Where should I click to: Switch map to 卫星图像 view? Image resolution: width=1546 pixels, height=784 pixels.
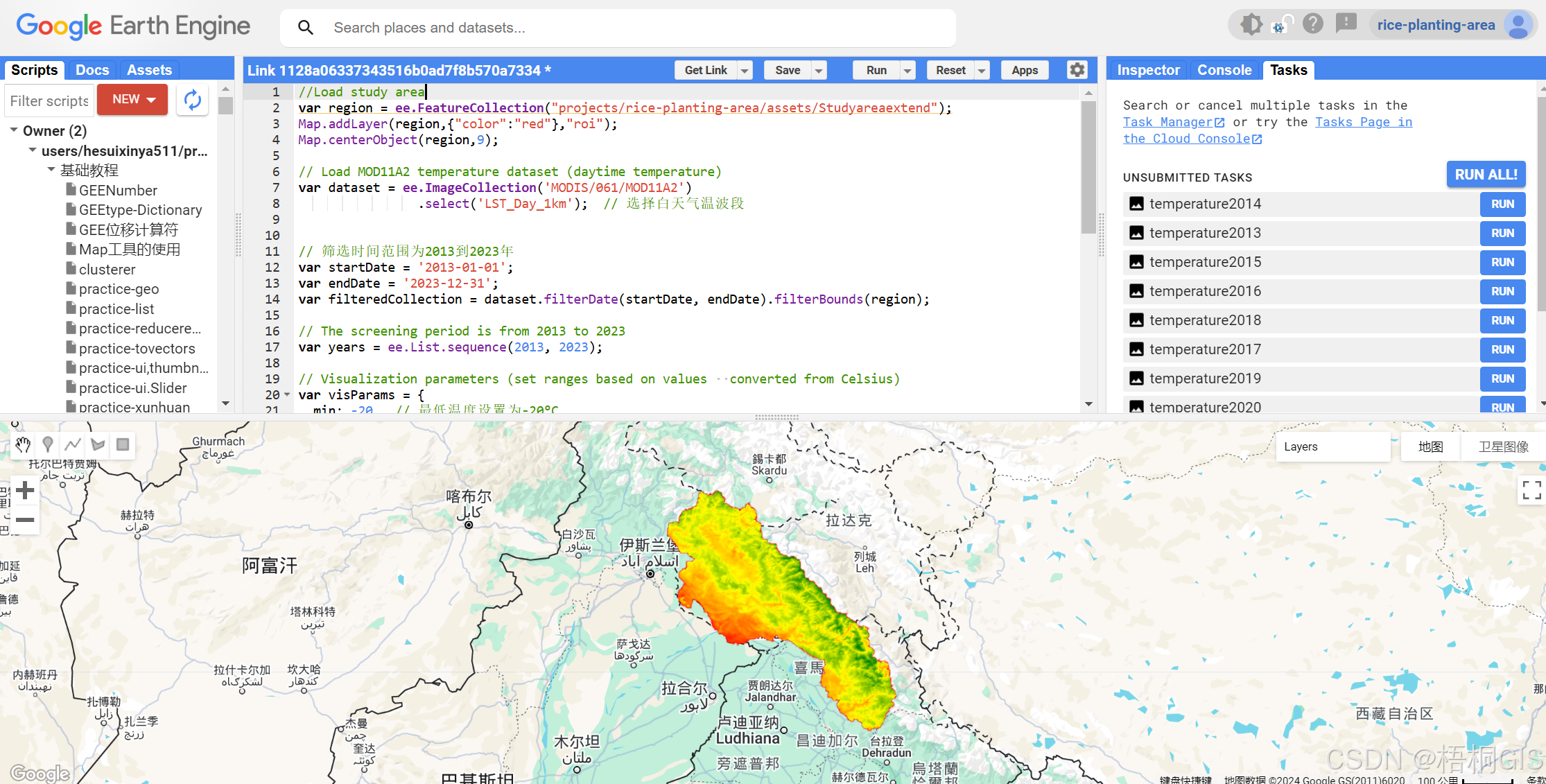point(1502,447)
